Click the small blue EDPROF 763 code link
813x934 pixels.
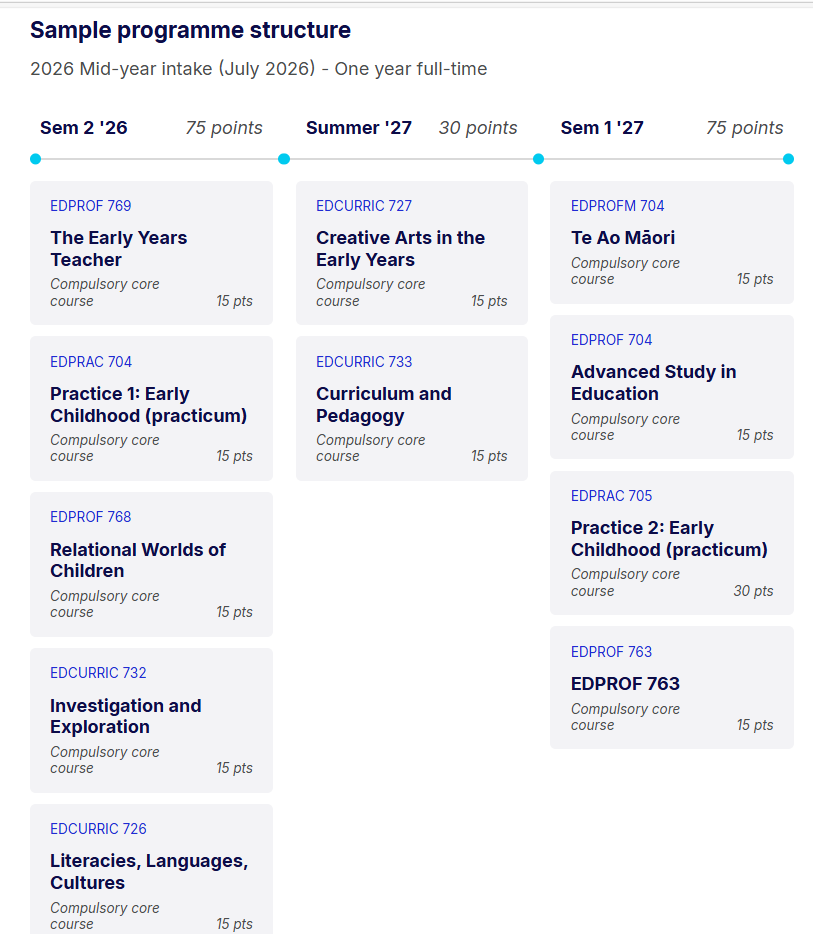click(611, 652)
